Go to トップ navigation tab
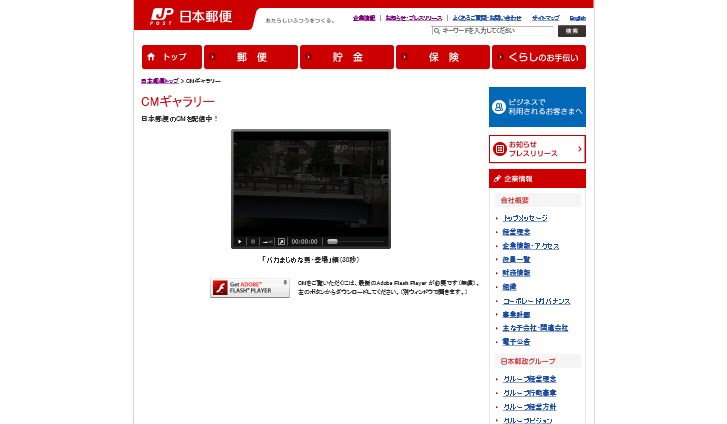The width and height of the screenshot is (727, 424). tap(172, 57)
